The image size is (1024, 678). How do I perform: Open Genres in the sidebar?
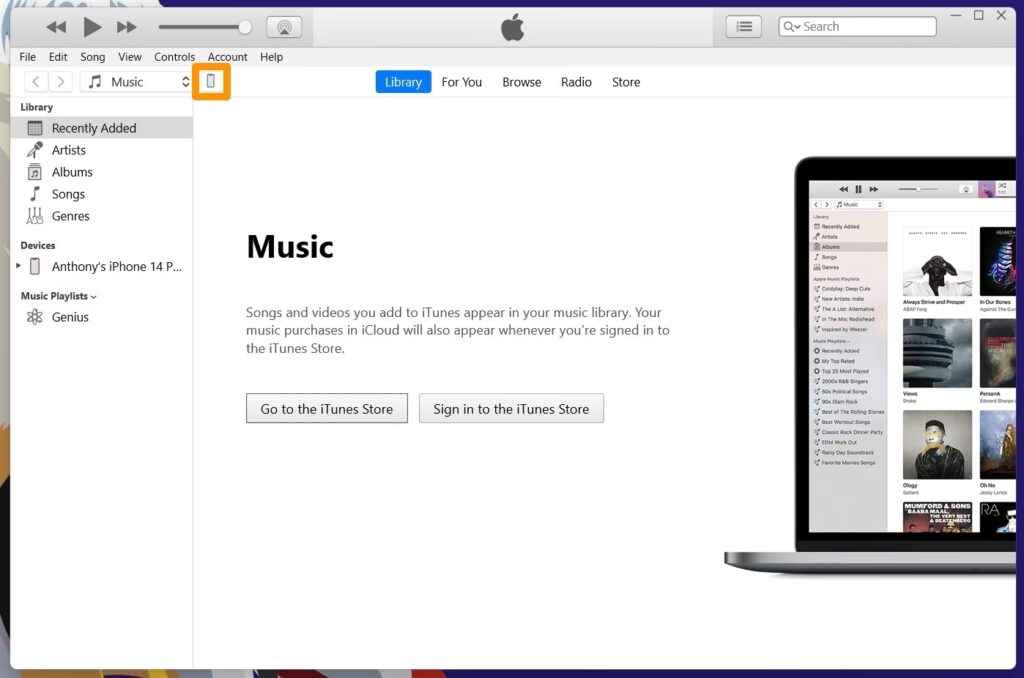(70, 216)
